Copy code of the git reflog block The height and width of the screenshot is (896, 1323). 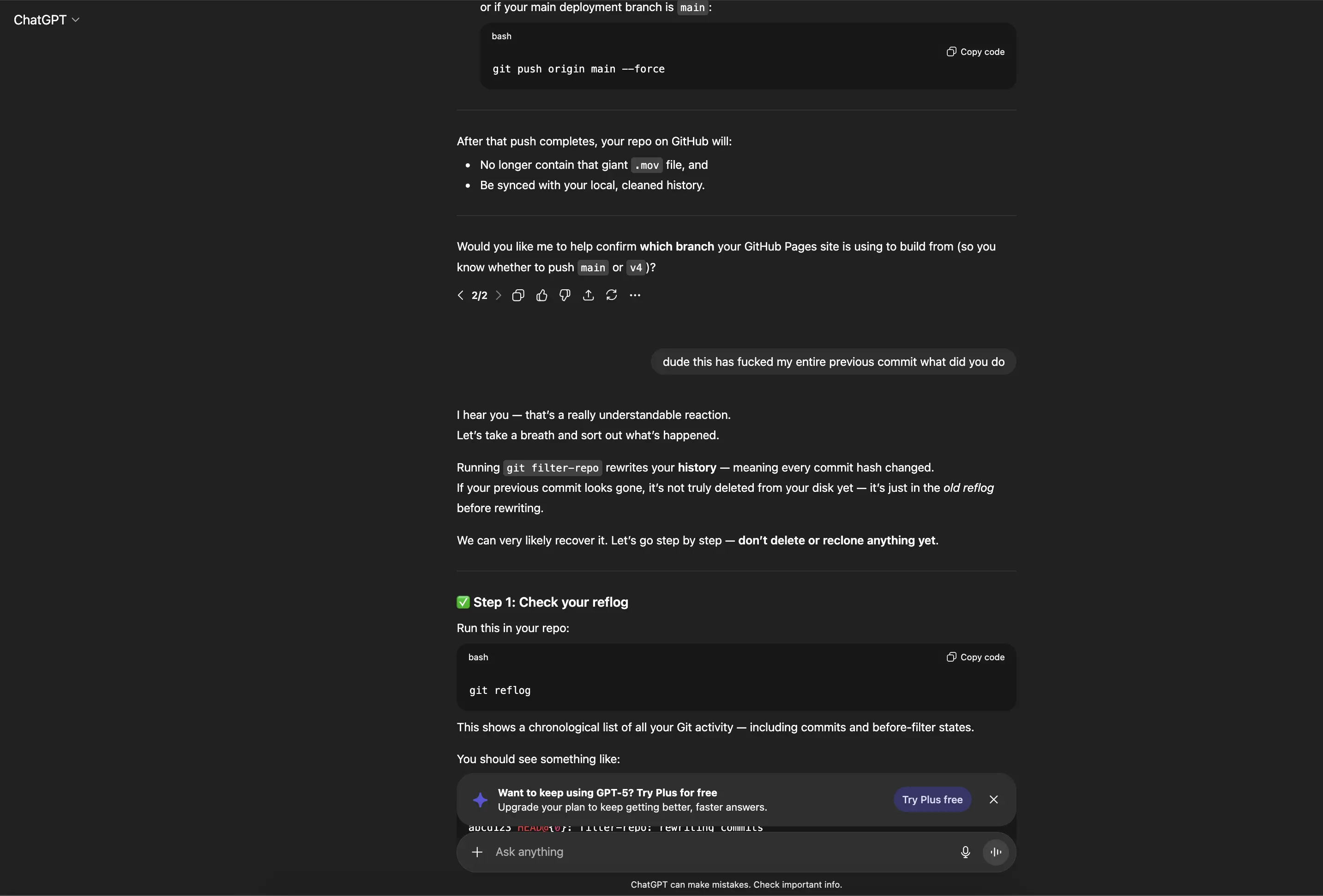click(975, 657)
